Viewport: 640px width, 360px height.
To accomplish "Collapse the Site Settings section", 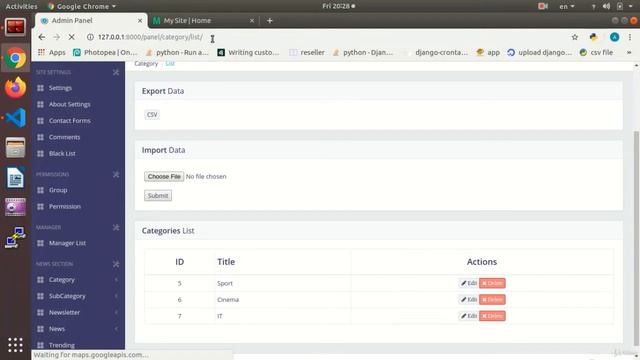I will tap(116, 72).
